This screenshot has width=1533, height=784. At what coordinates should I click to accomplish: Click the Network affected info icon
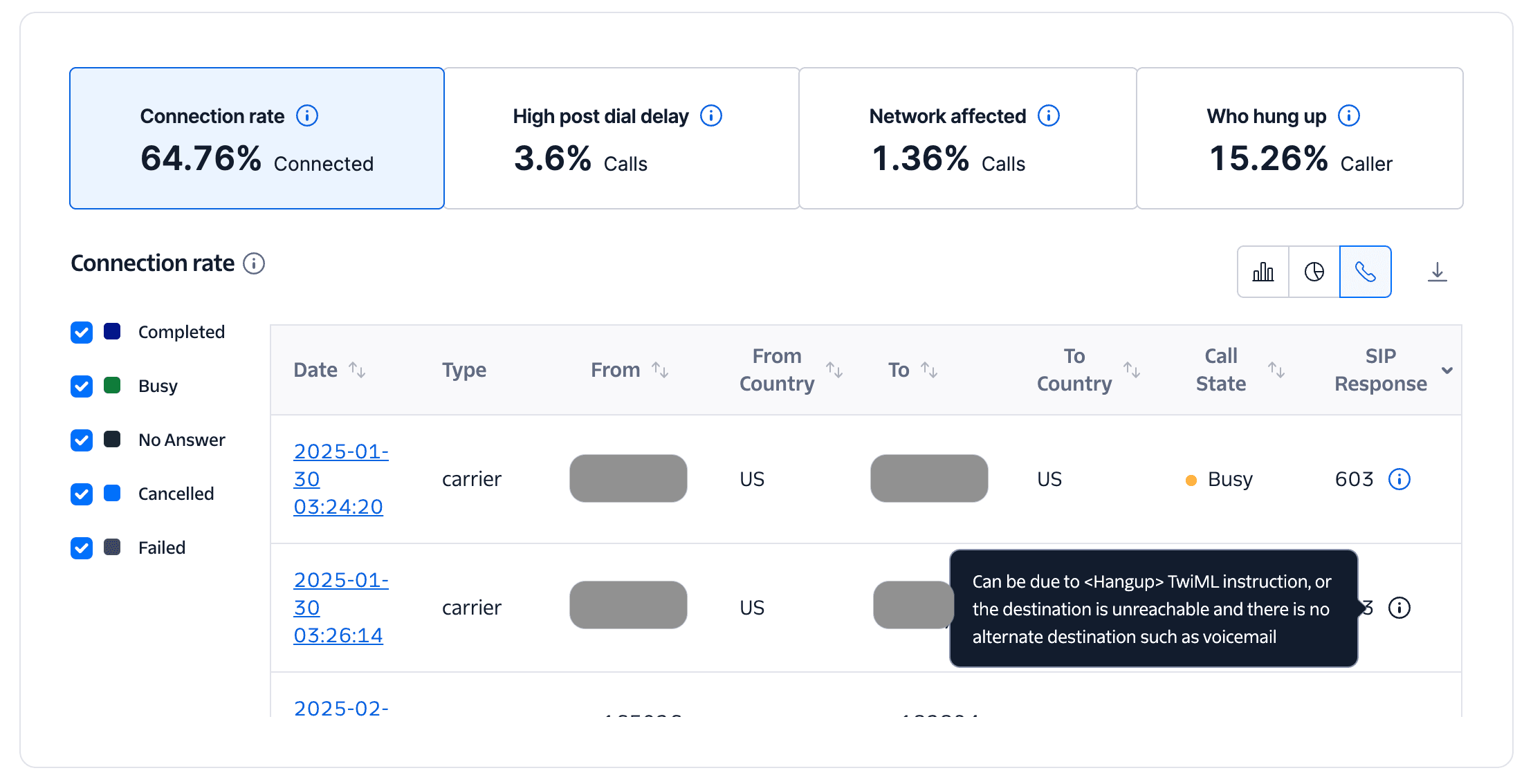1049,115
